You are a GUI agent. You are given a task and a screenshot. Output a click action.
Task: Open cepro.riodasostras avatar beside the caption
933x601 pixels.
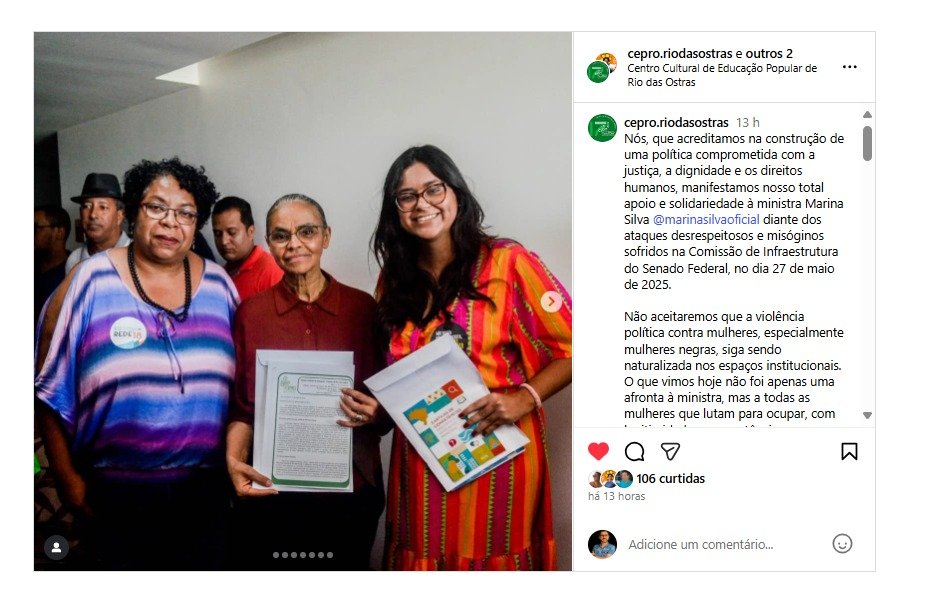click(602, 128)
